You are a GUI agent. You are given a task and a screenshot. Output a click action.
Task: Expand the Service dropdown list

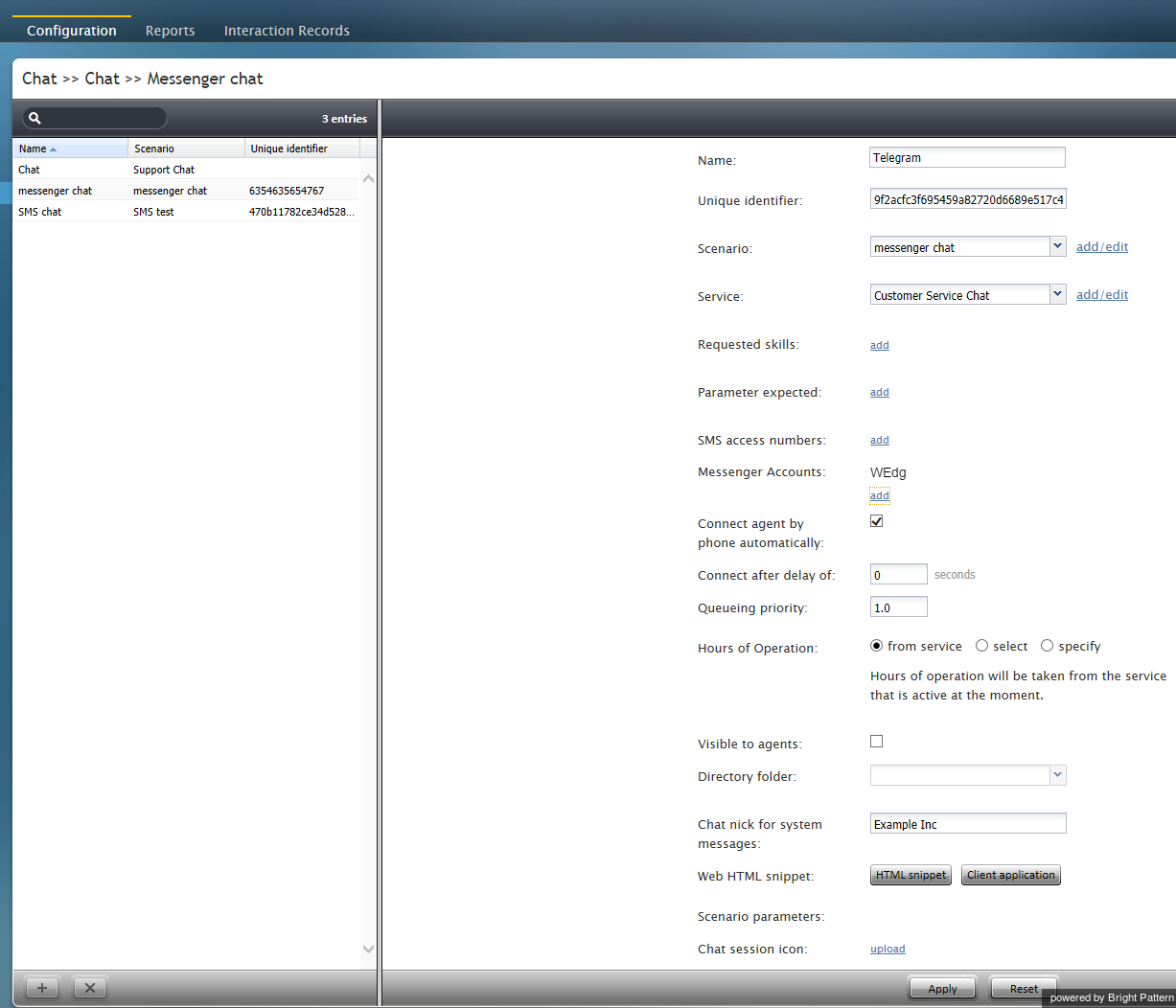point(1057,295)
